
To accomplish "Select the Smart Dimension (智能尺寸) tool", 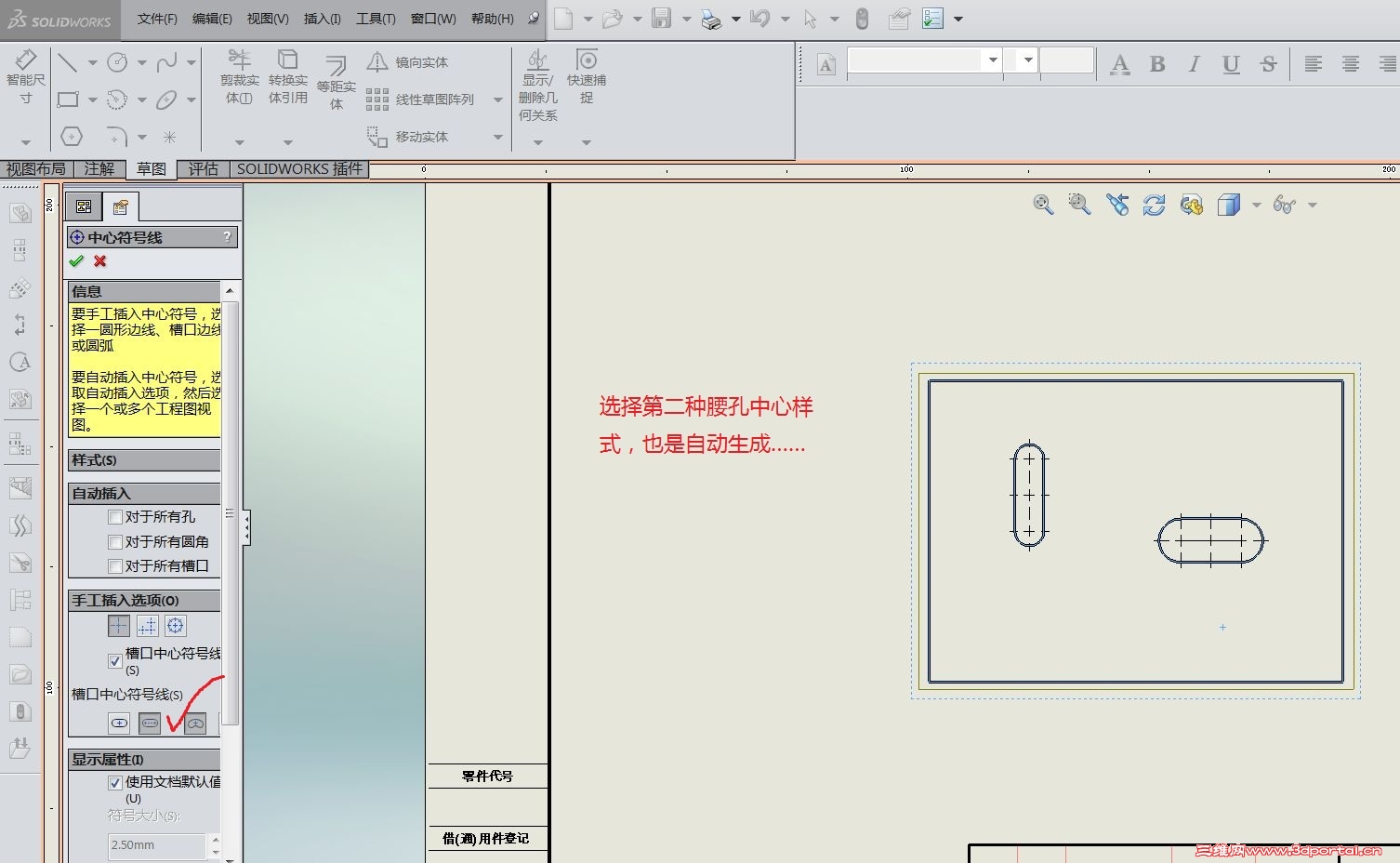I will pos(25,76).
